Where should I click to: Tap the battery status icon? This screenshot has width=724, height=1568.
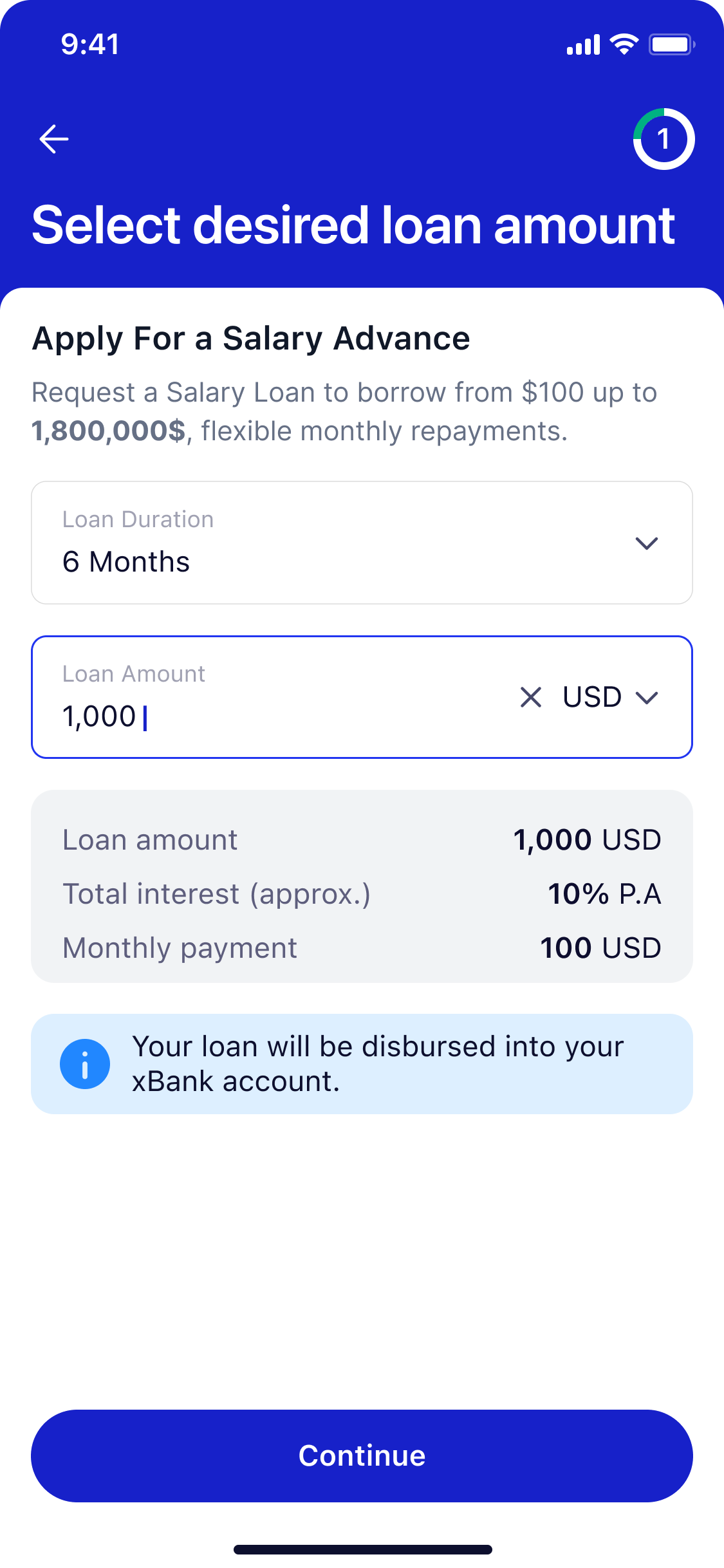pyautogui.click(x=671, y=44)
